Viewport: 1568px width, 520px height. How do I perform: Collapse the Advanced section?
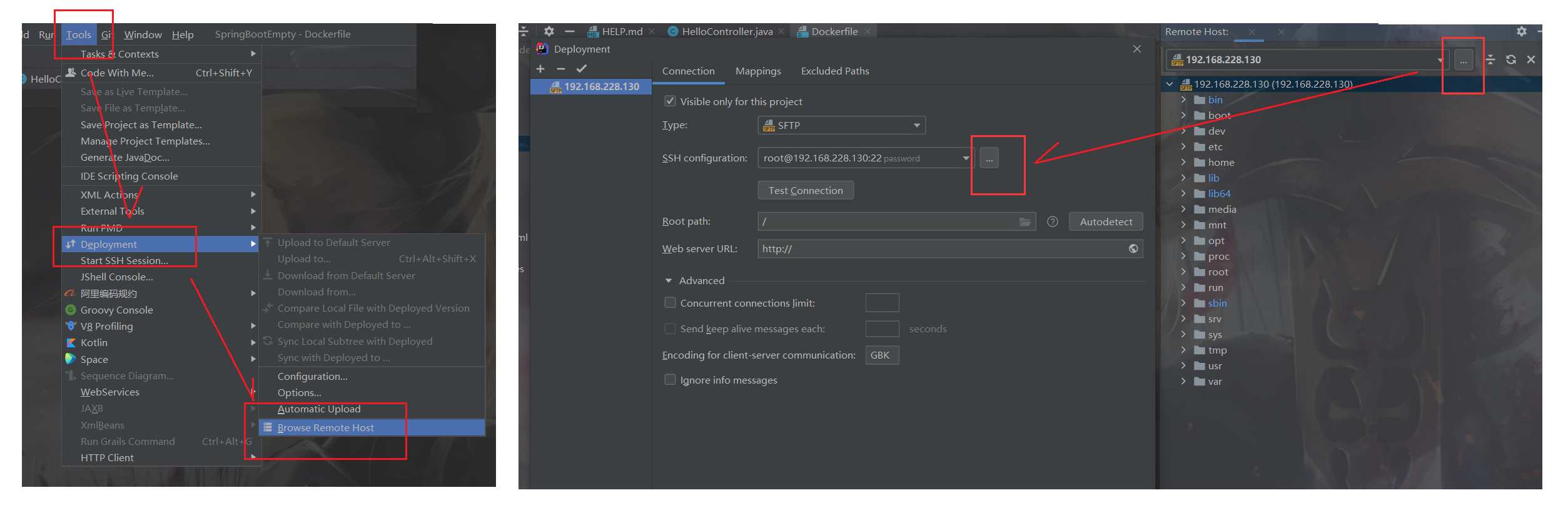pos(669,281)
